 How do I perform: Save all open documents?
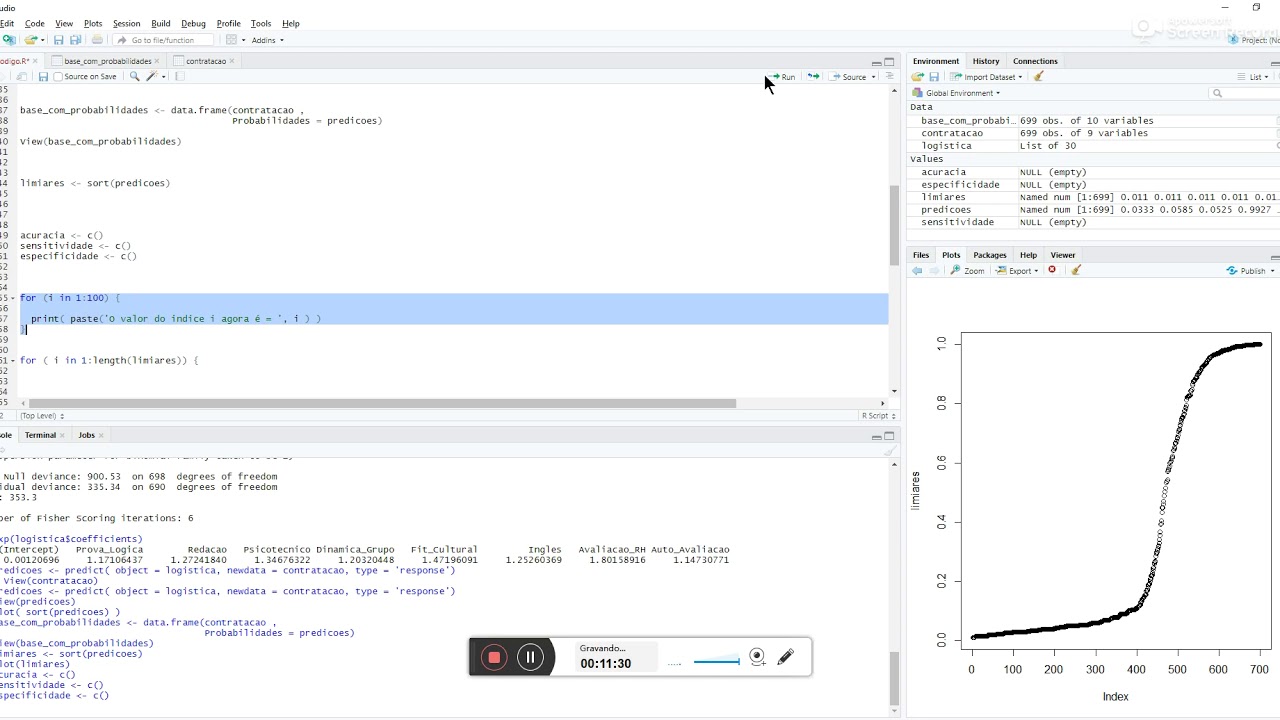75,40
